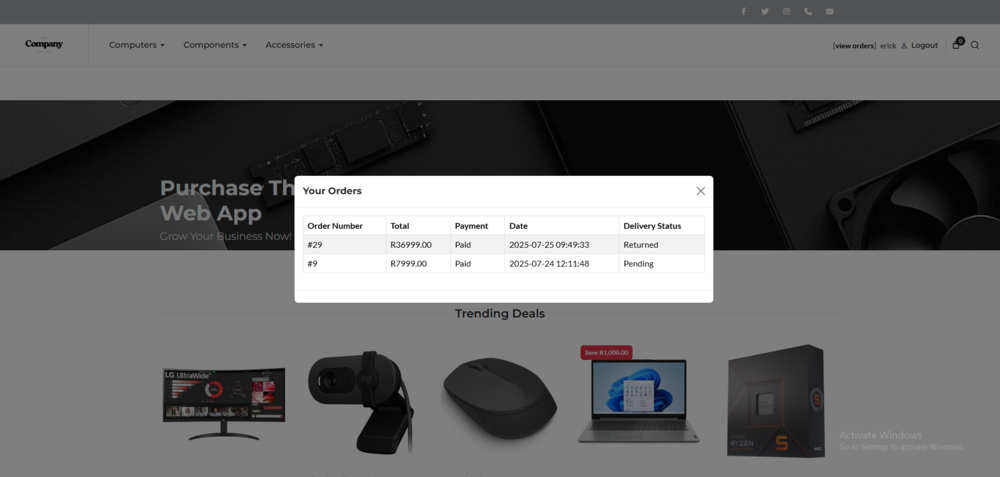1000x477 pixels.
Task: Click the Company logo
Action: point(44,44)
